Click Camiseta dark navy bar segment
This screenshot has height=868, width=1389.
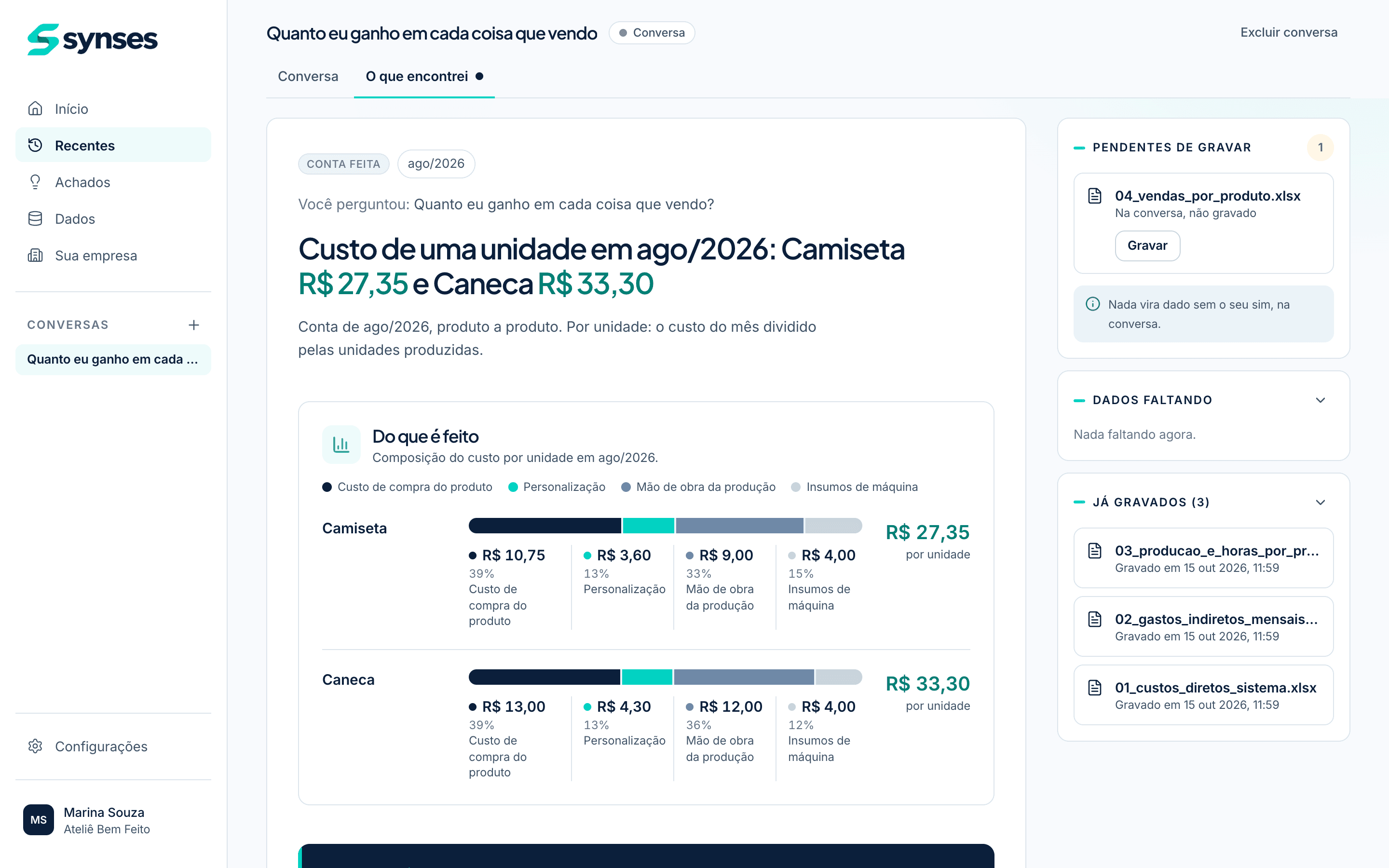[x=545, y=525]
